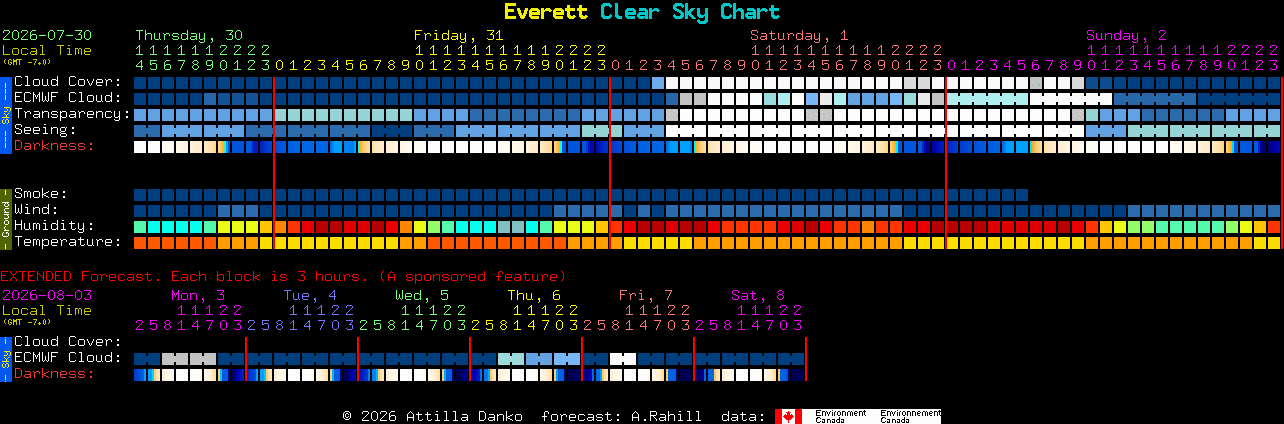Select the Thursday, 30 day heading
Screen dimensions: 1284x424
(x=188, y=35)
